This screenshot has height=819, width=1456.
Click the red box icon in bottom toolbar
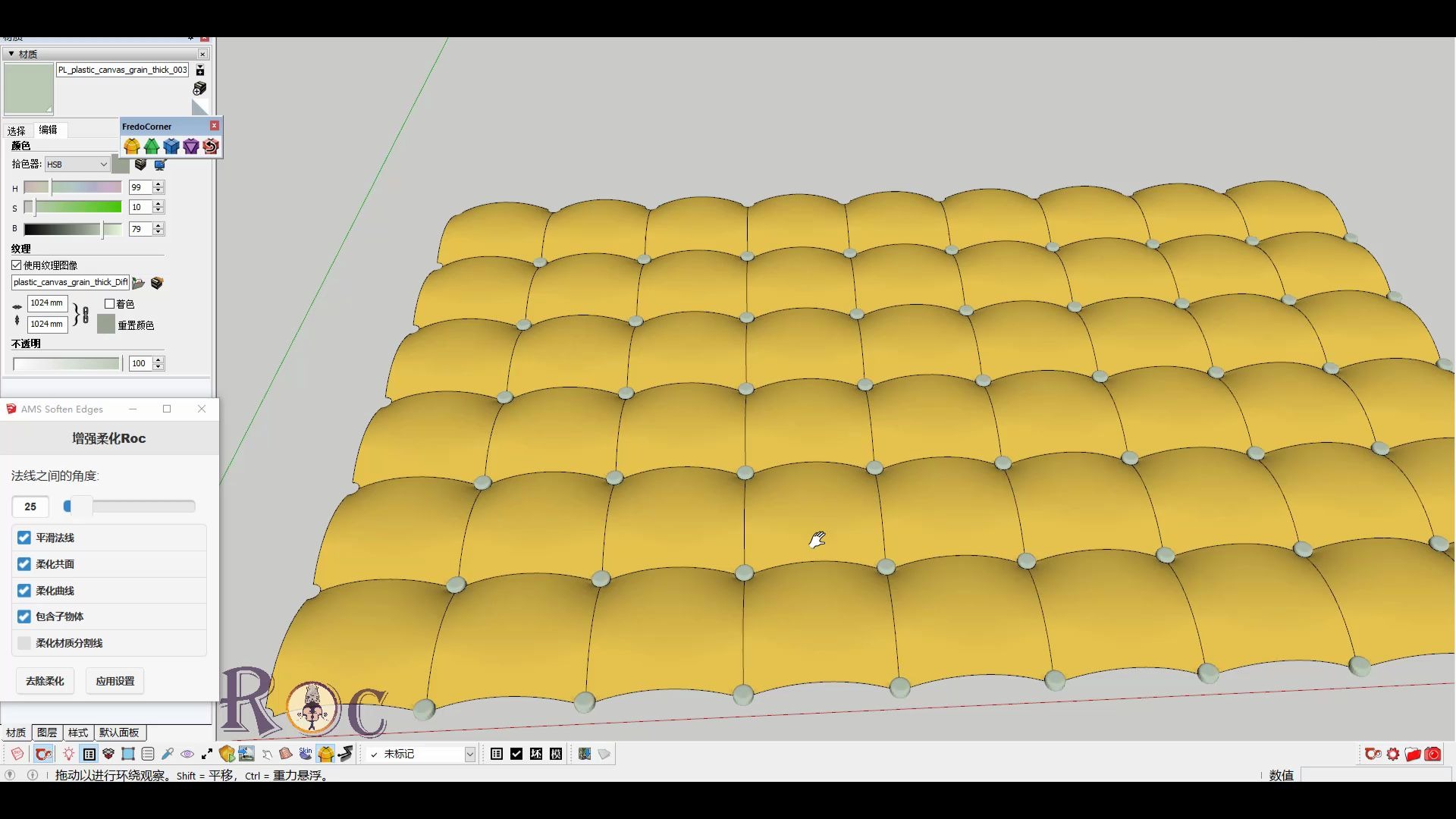pyautogui.click(x=108, y=754)
